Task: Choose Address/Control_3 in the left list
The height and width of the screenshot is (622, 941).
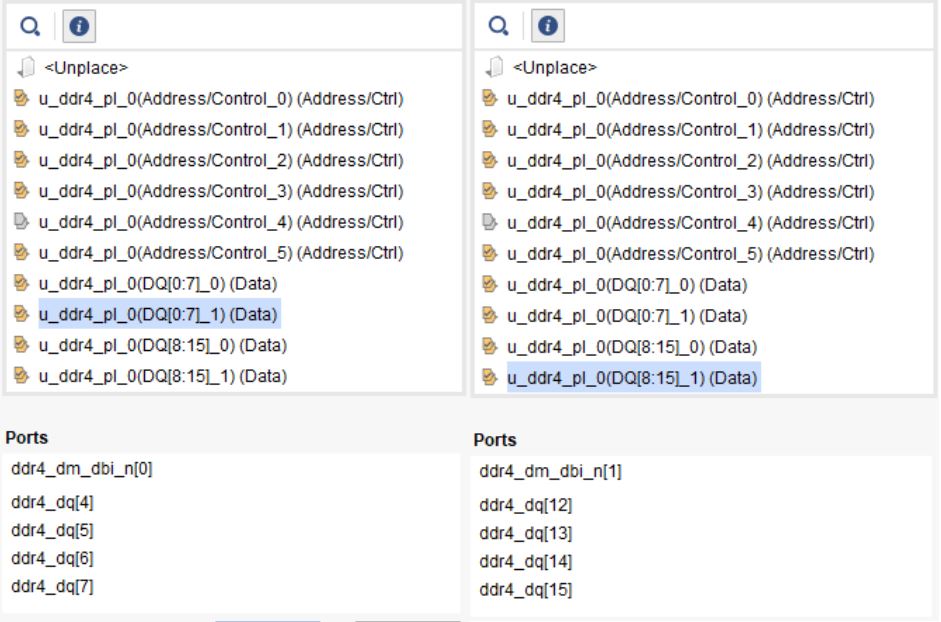Action: click(x=220, y=191)
